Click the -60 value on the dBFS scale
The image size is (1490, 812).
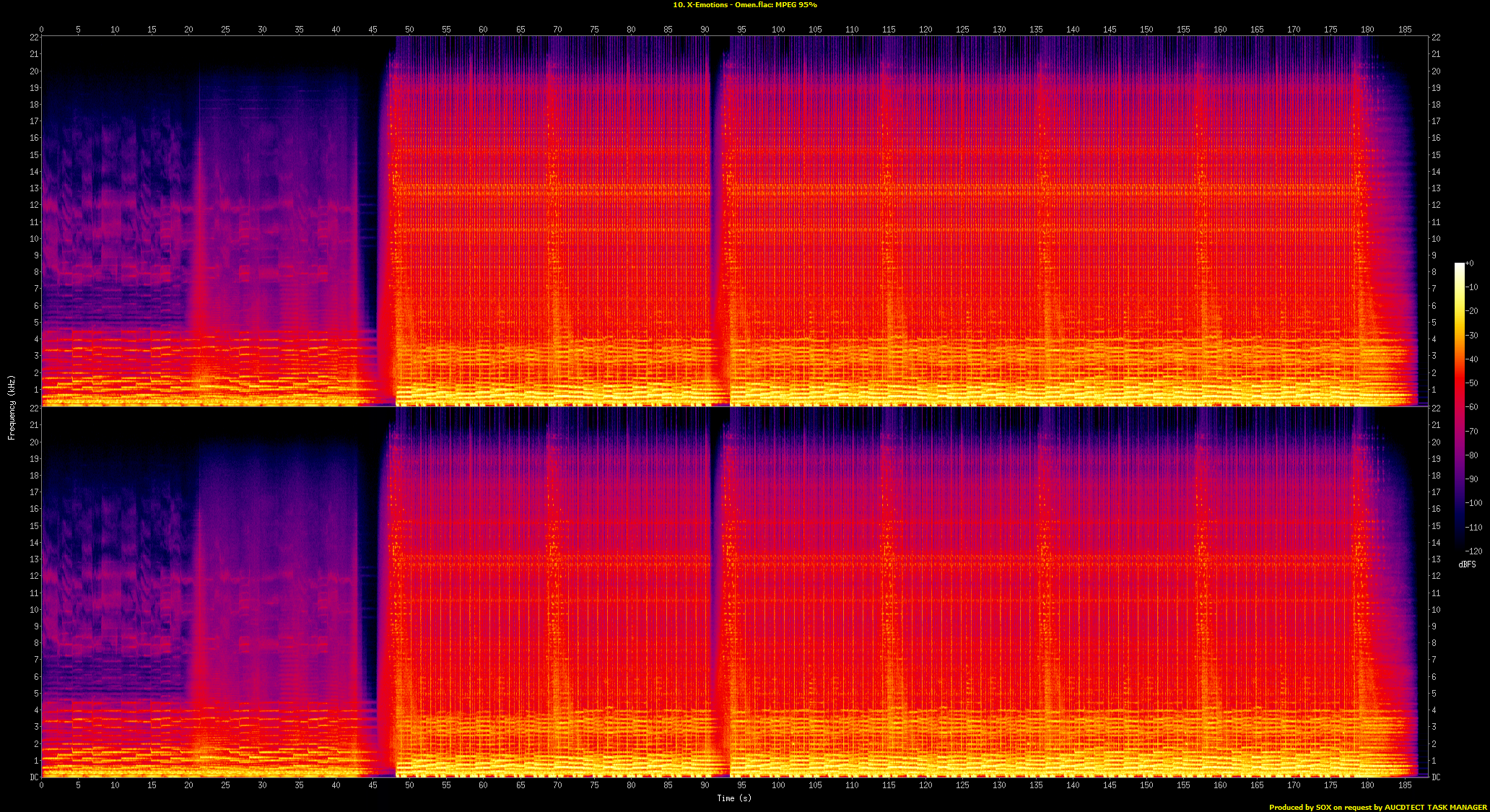coord(1473,407)
